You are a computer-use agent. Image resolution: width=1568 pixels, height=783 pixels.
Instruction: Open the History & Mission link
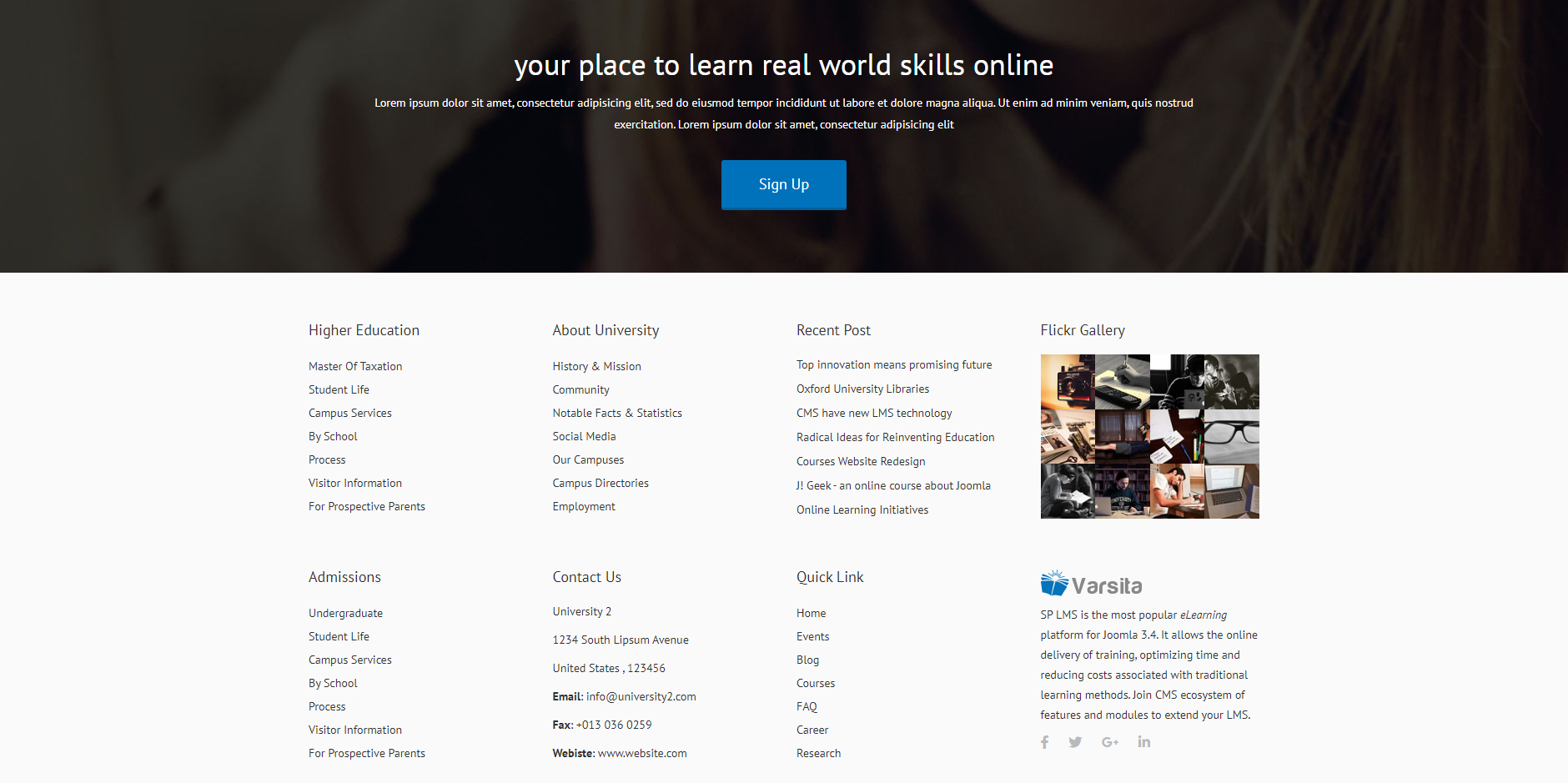(596, 366)
